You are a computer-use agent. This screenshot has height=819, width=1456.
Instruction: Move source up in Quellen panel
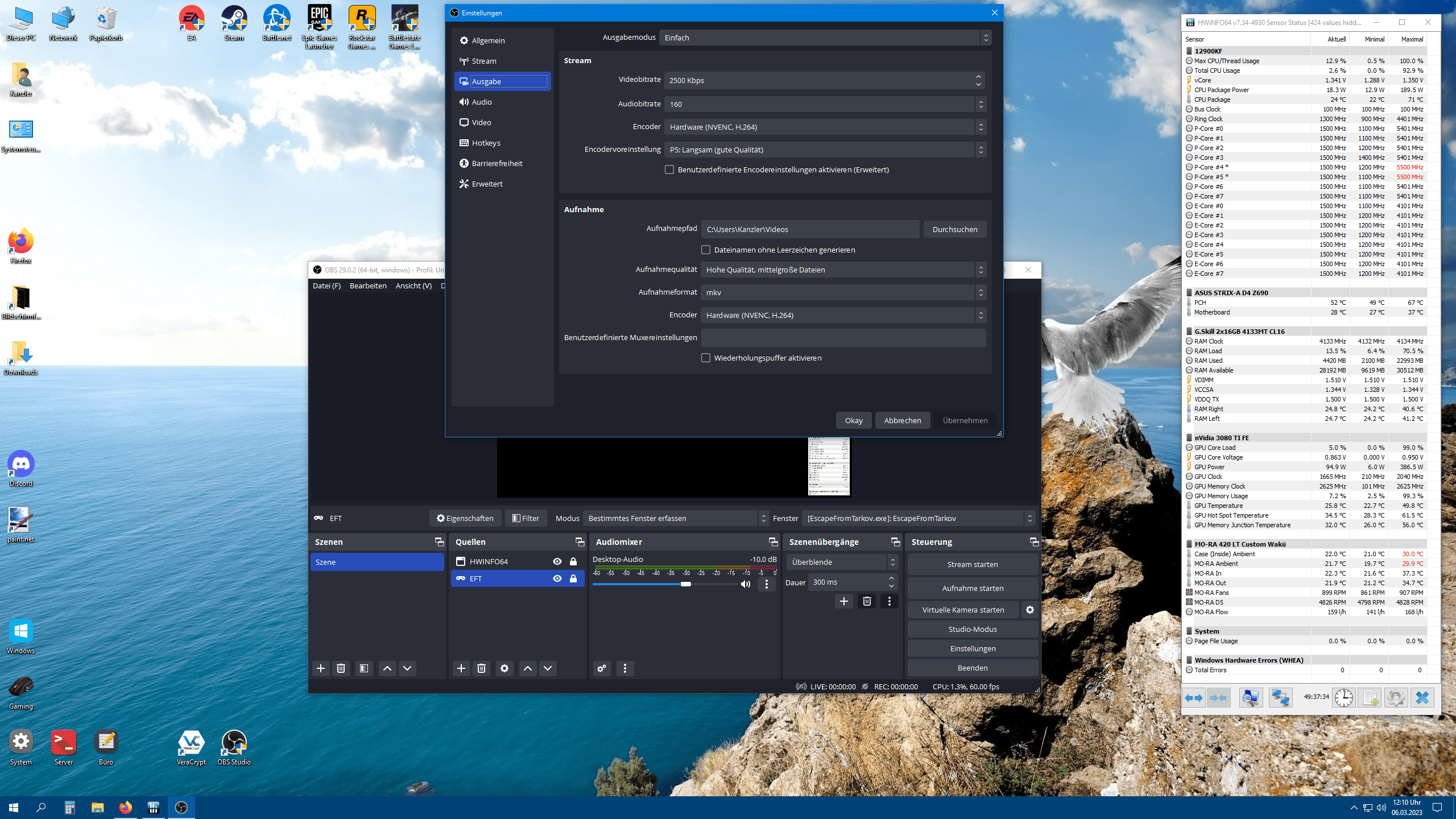(528, 668)
